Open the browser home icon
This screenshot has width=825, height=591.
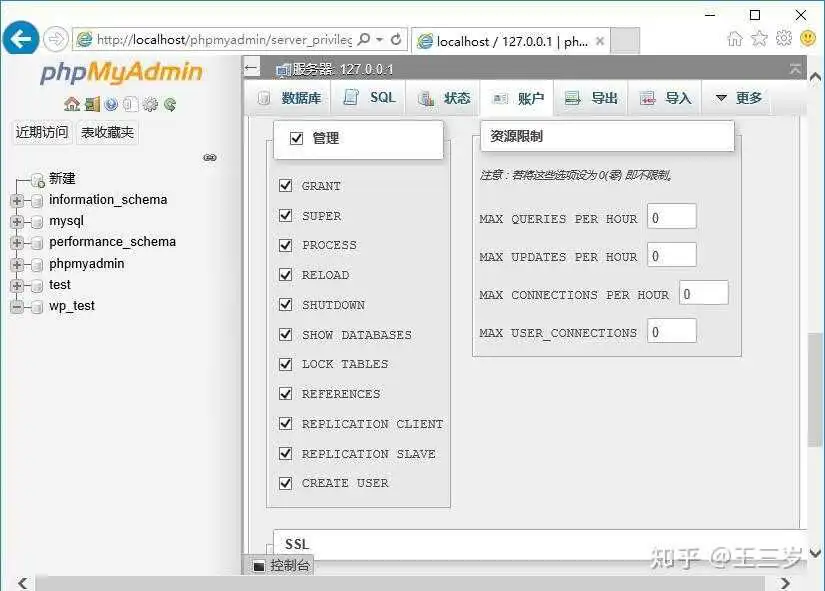point(735,38)
